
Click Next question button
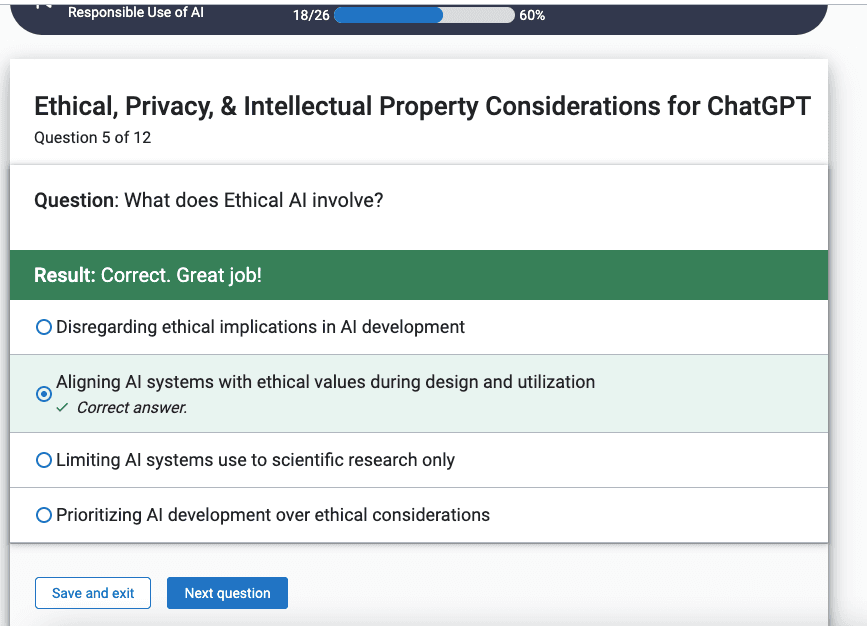coord(227,593)
